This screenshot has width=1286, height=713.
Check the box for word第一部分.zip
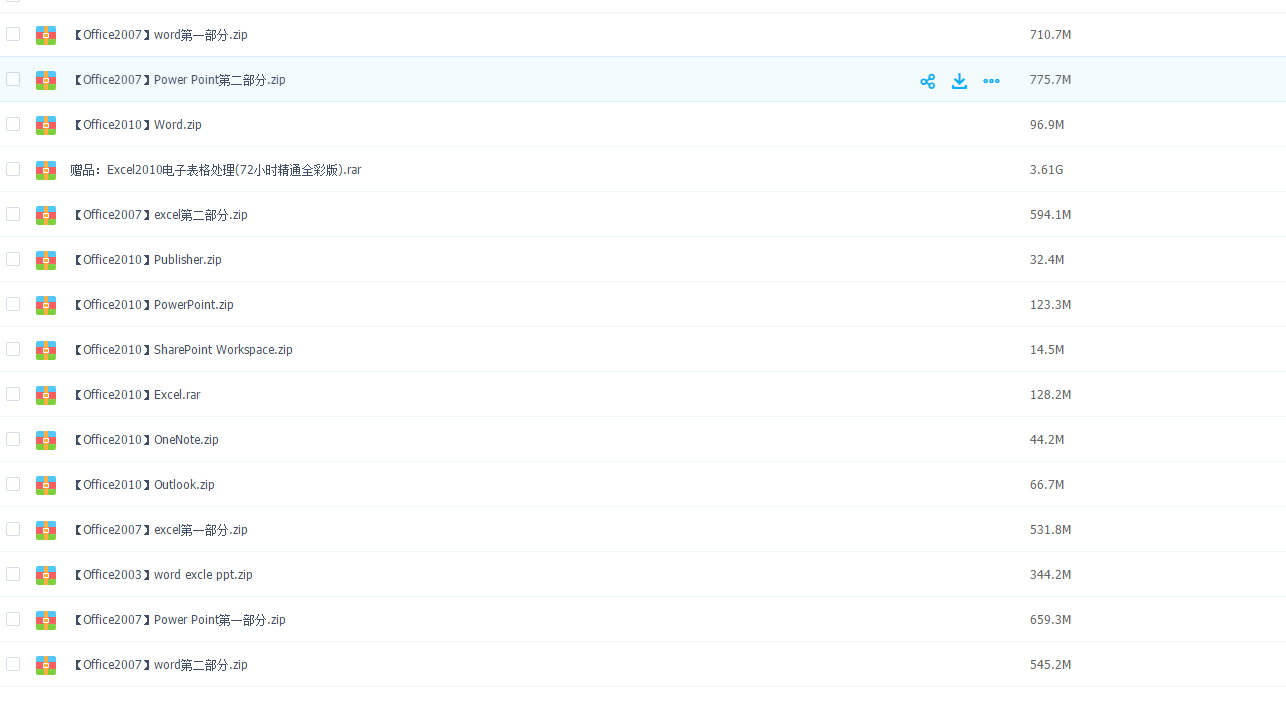pos(13,34)
